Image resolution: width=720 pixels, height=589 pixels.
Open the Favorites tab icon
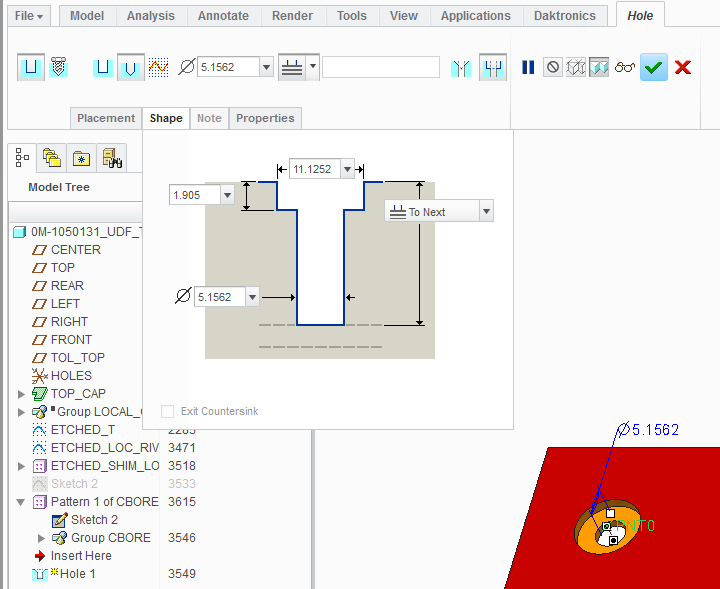point(112,157)
